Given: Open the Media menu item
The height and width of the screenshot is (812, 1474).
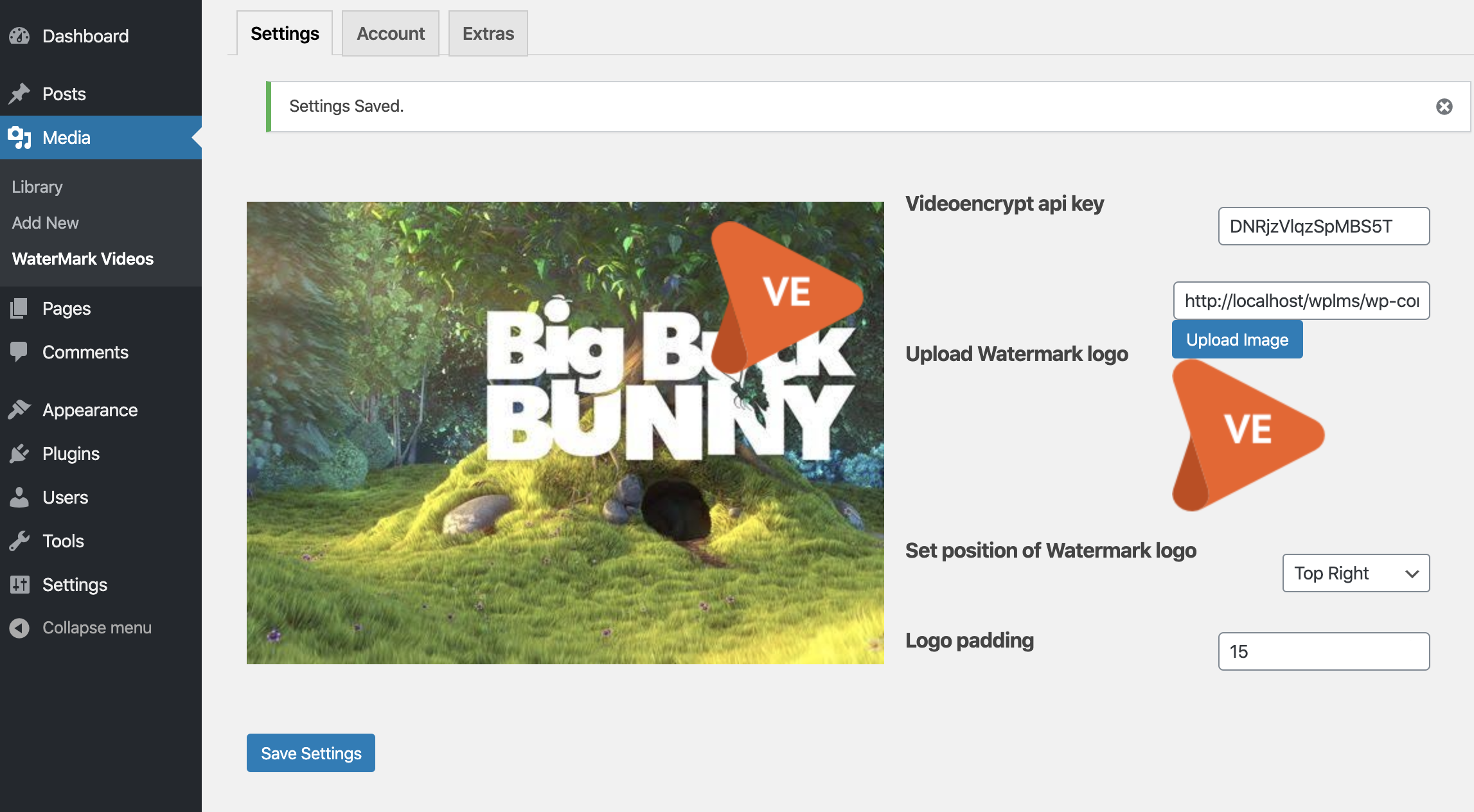Looking at the screenshot, I should point(101,137).
